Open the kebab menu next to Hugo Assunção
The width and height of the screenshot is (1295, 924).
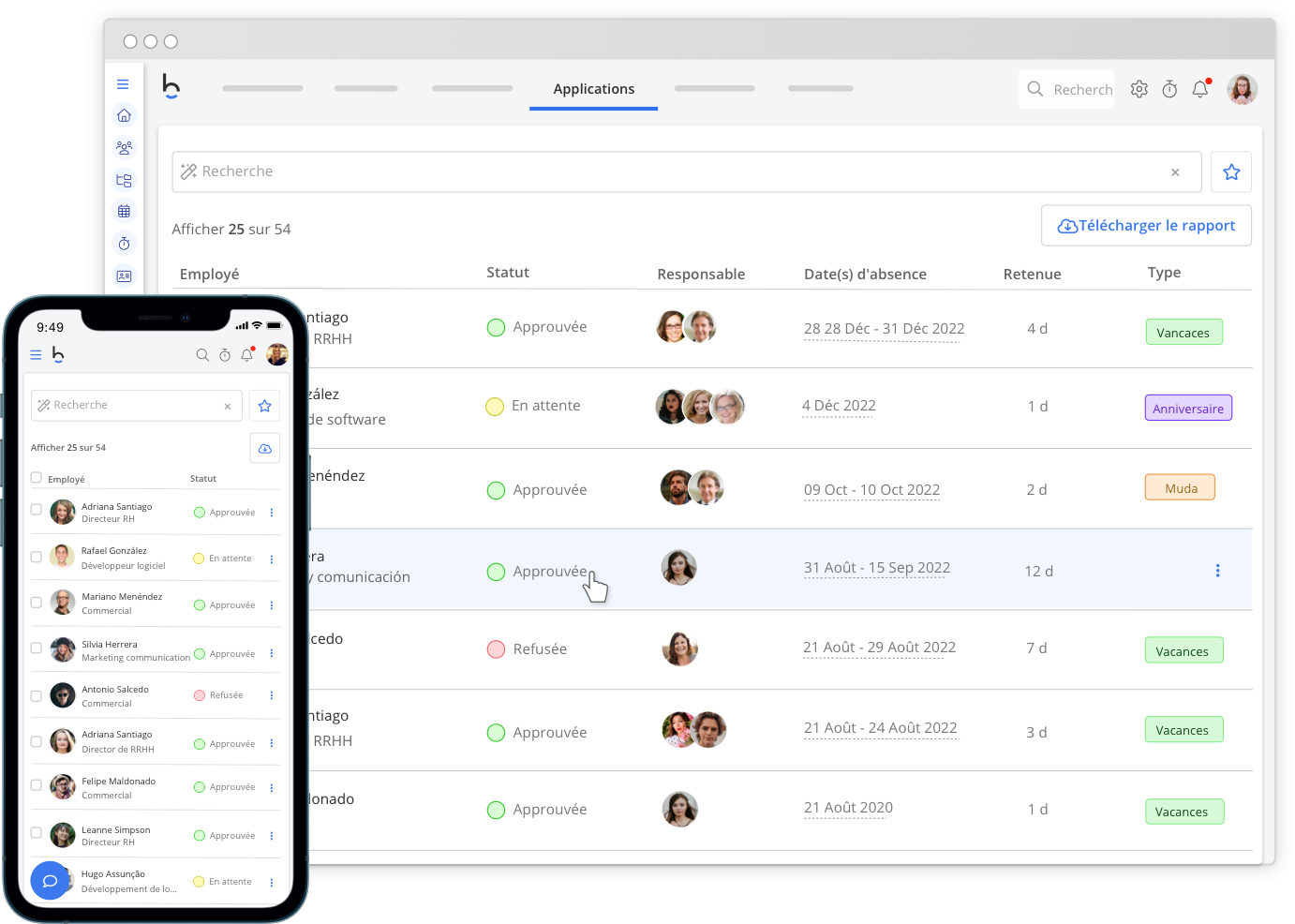coord(271,882)
